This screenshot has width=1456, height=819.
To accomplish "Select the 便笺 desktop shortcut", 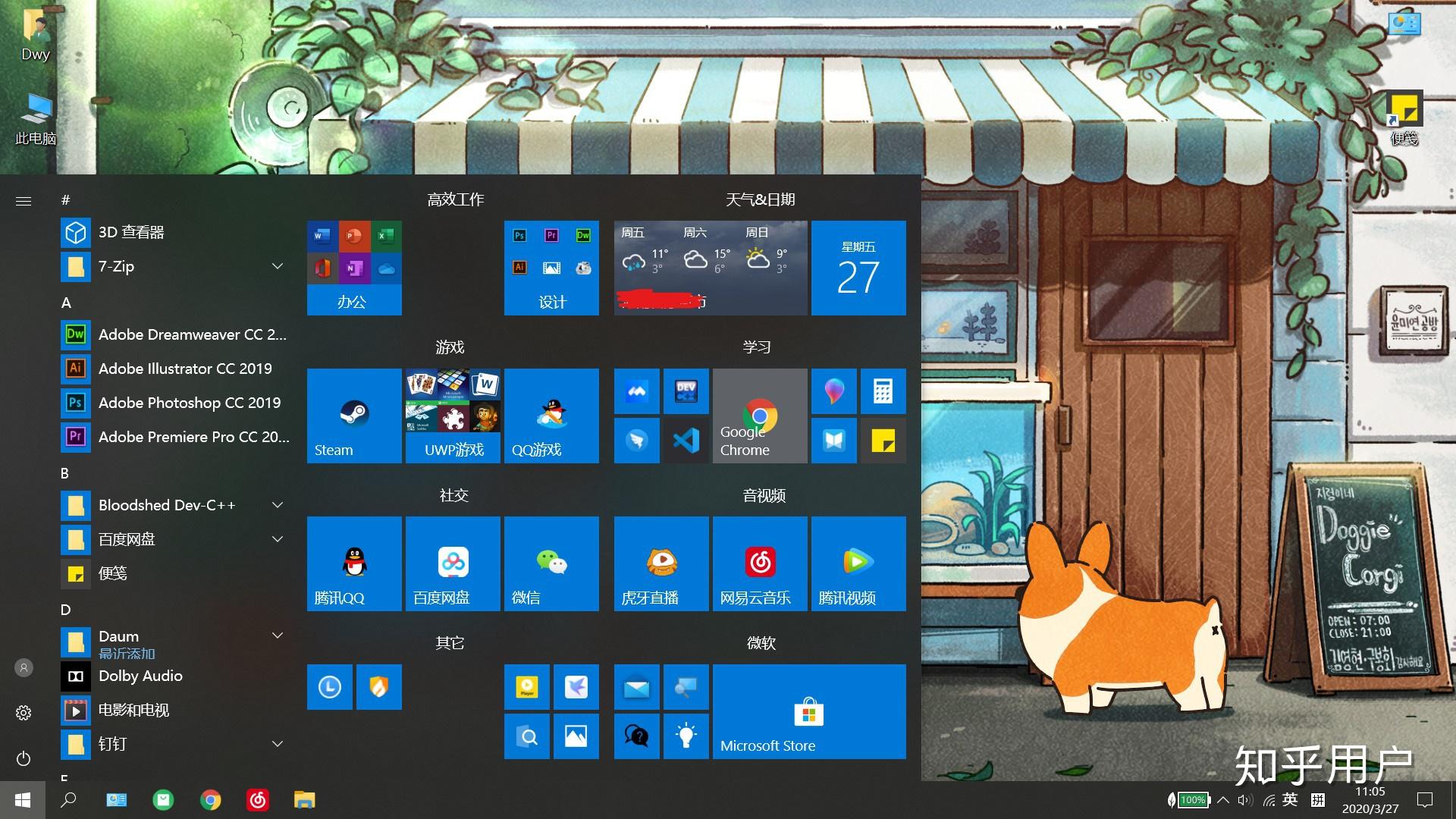I will click(1404, 119).
